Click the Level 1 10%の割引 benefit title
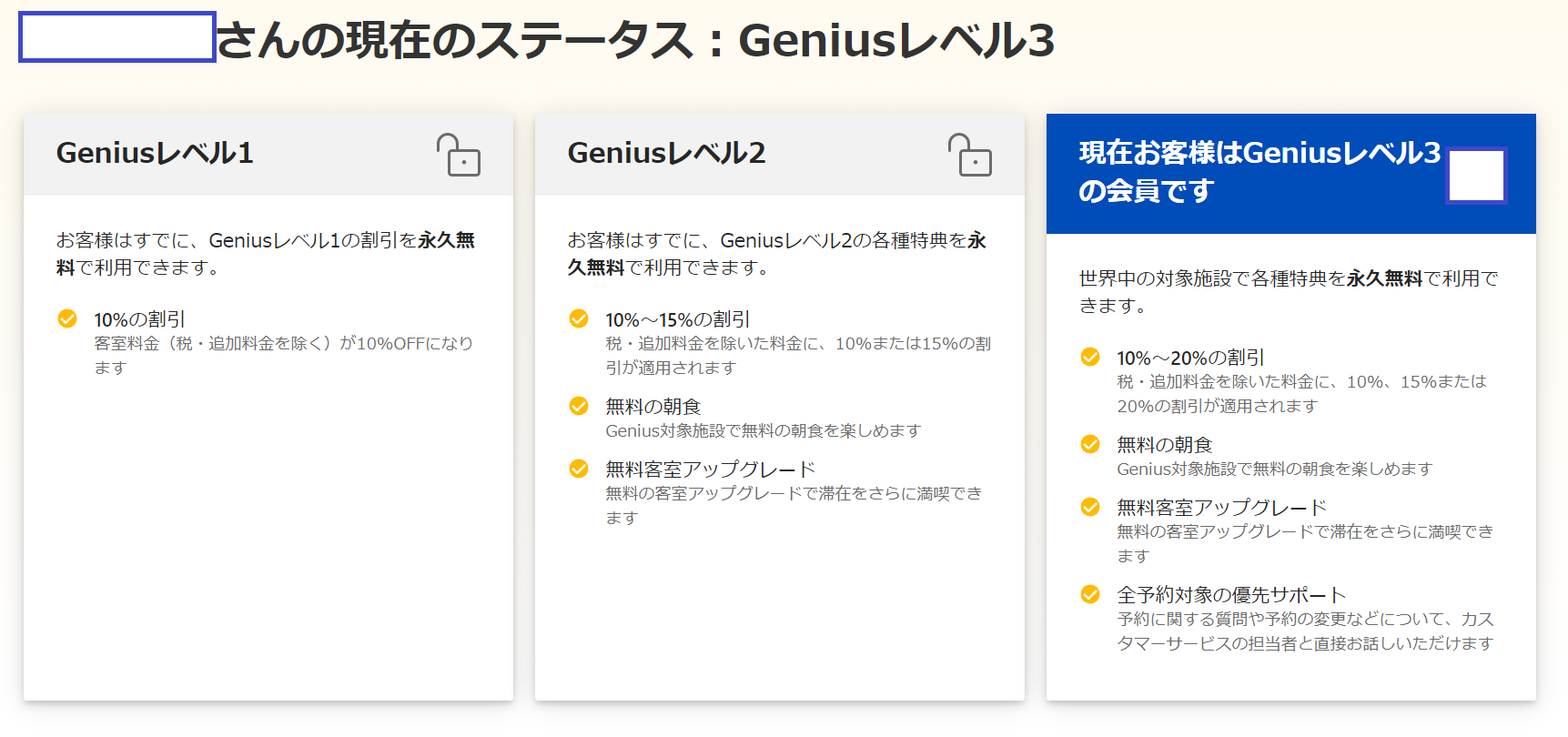The width and height of the screenshot is (1568, 737). tap(139, 319)
